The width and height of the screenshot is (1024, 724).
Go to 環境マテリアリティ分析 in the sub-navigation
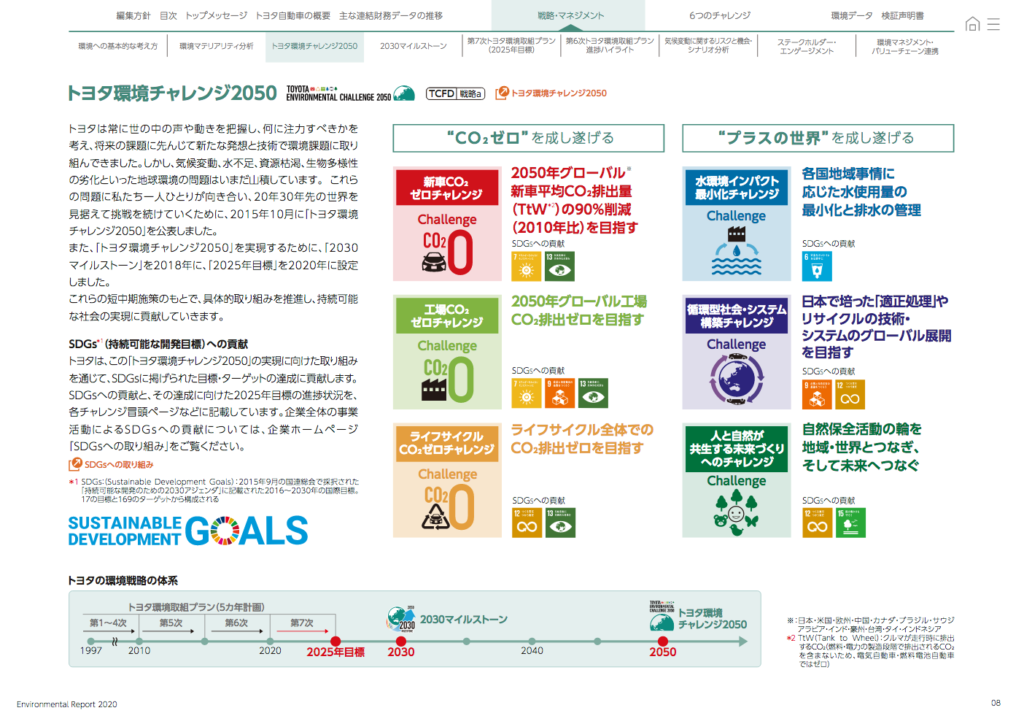tap(216, 46)
